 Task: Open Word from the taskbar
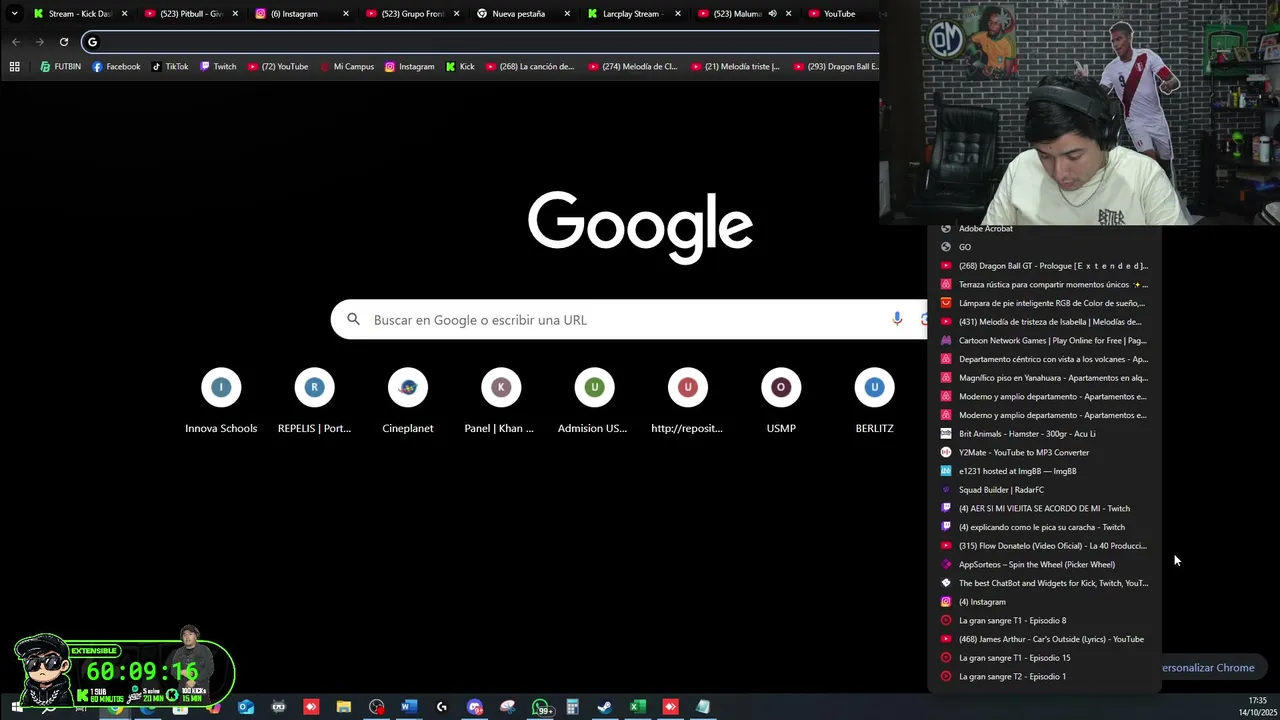[408, 707]
